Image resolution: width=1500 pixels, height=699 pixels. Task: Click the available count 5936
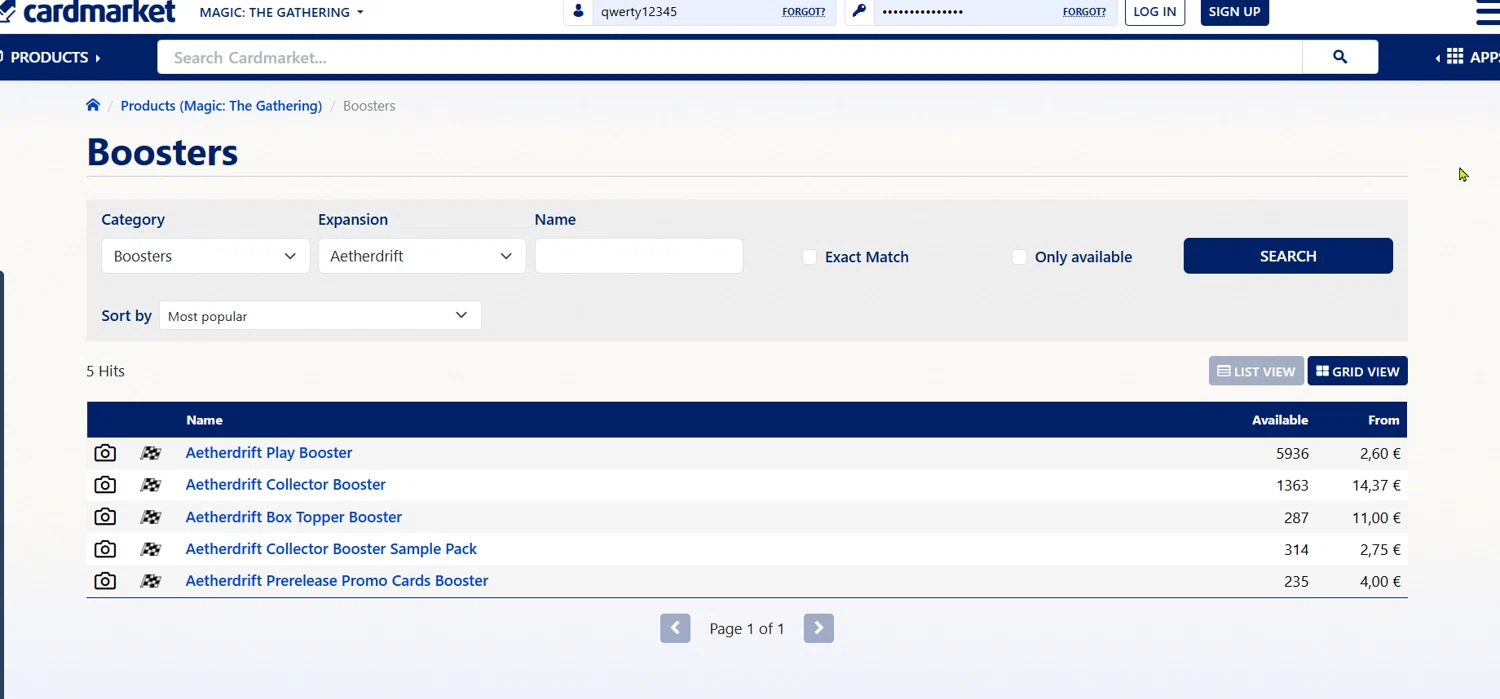1292,453
